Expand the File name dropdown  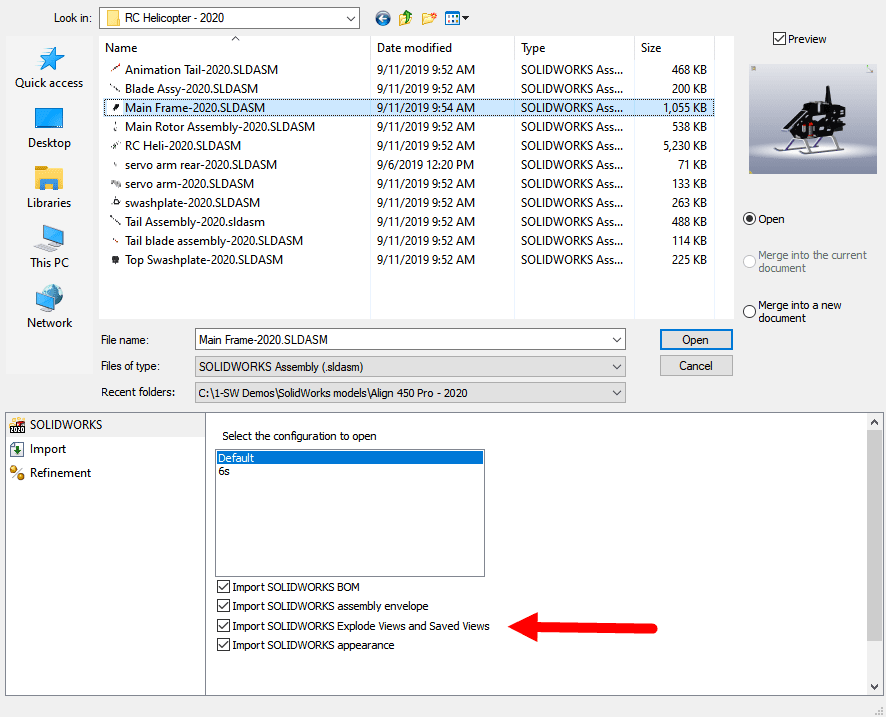pyautogui.click(x=617, y=340)
